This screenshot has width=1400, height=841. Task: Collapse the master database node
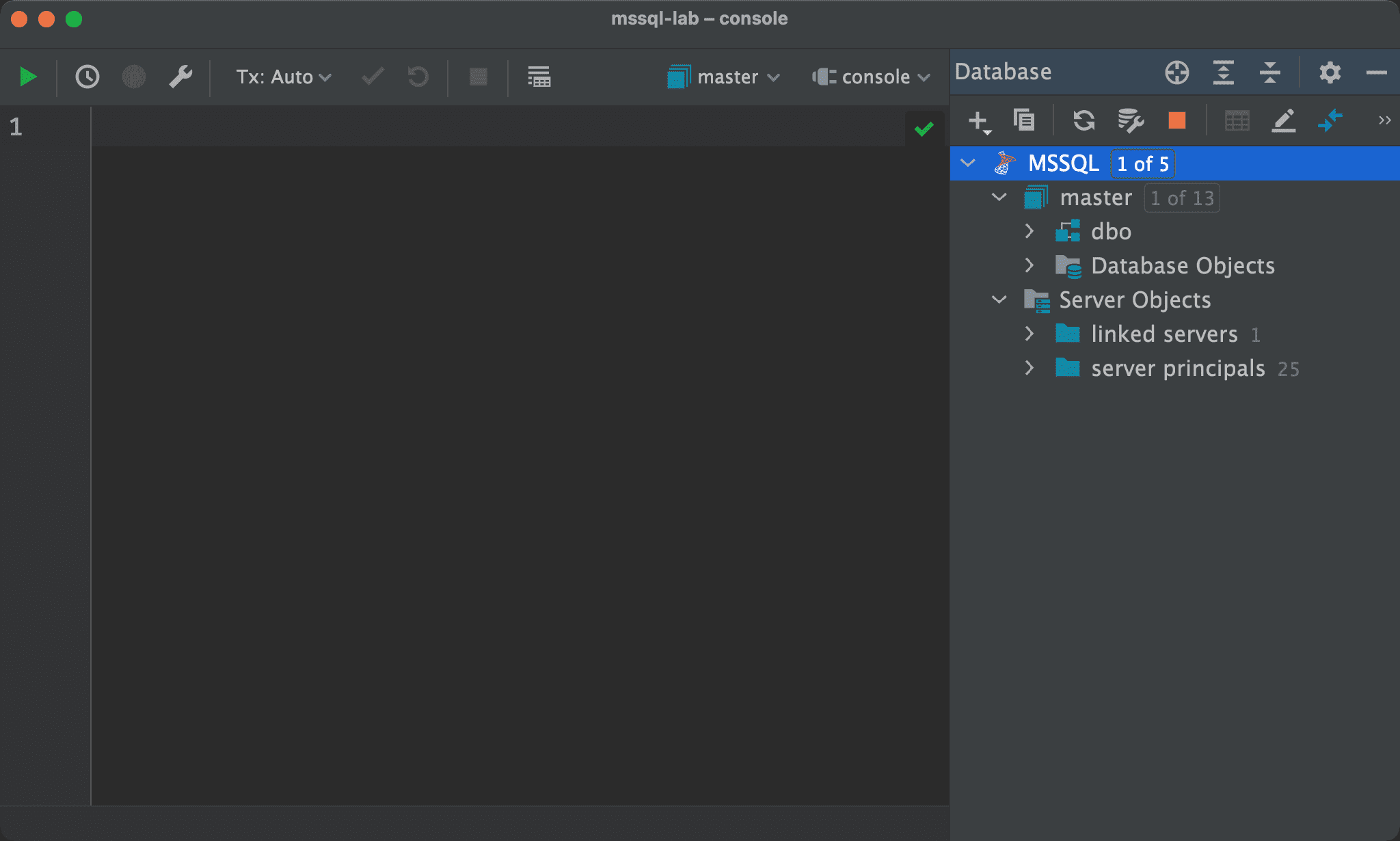pos(999,198)
